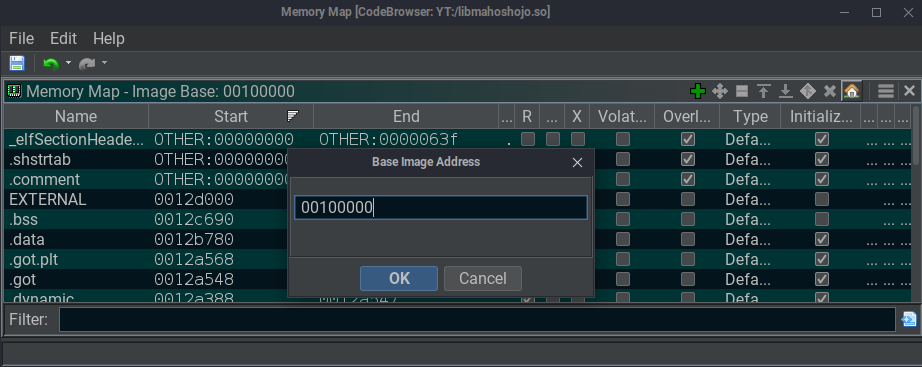The height and width of the screenshot is (367, 922).
Task: Toggle Overlay checkbox for .got.plt row
Action: pyautogui.click(x=687, y=259)
